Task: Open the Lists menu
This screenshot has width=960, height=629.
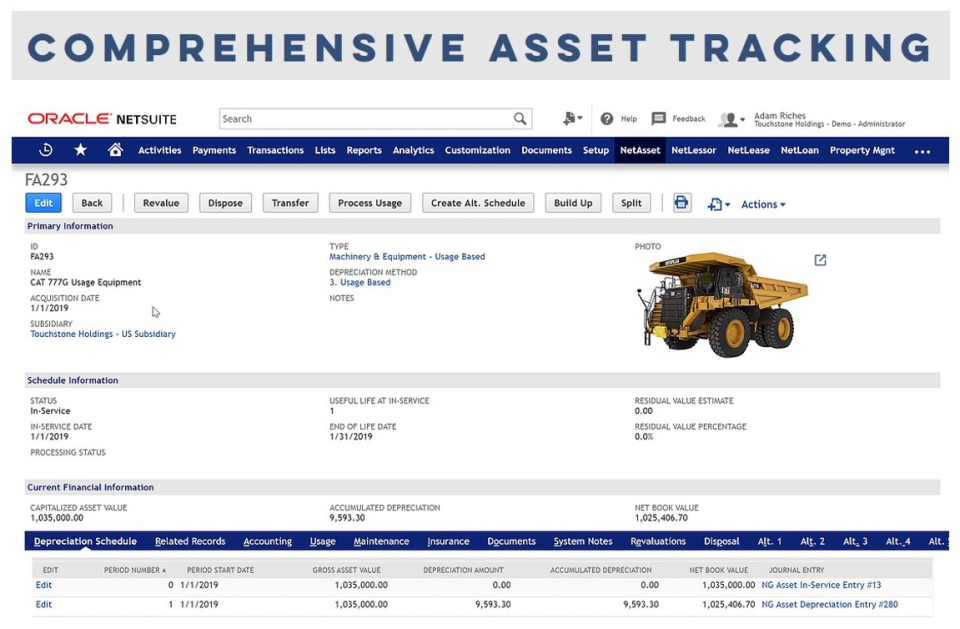Action: (x=325, y=150)
